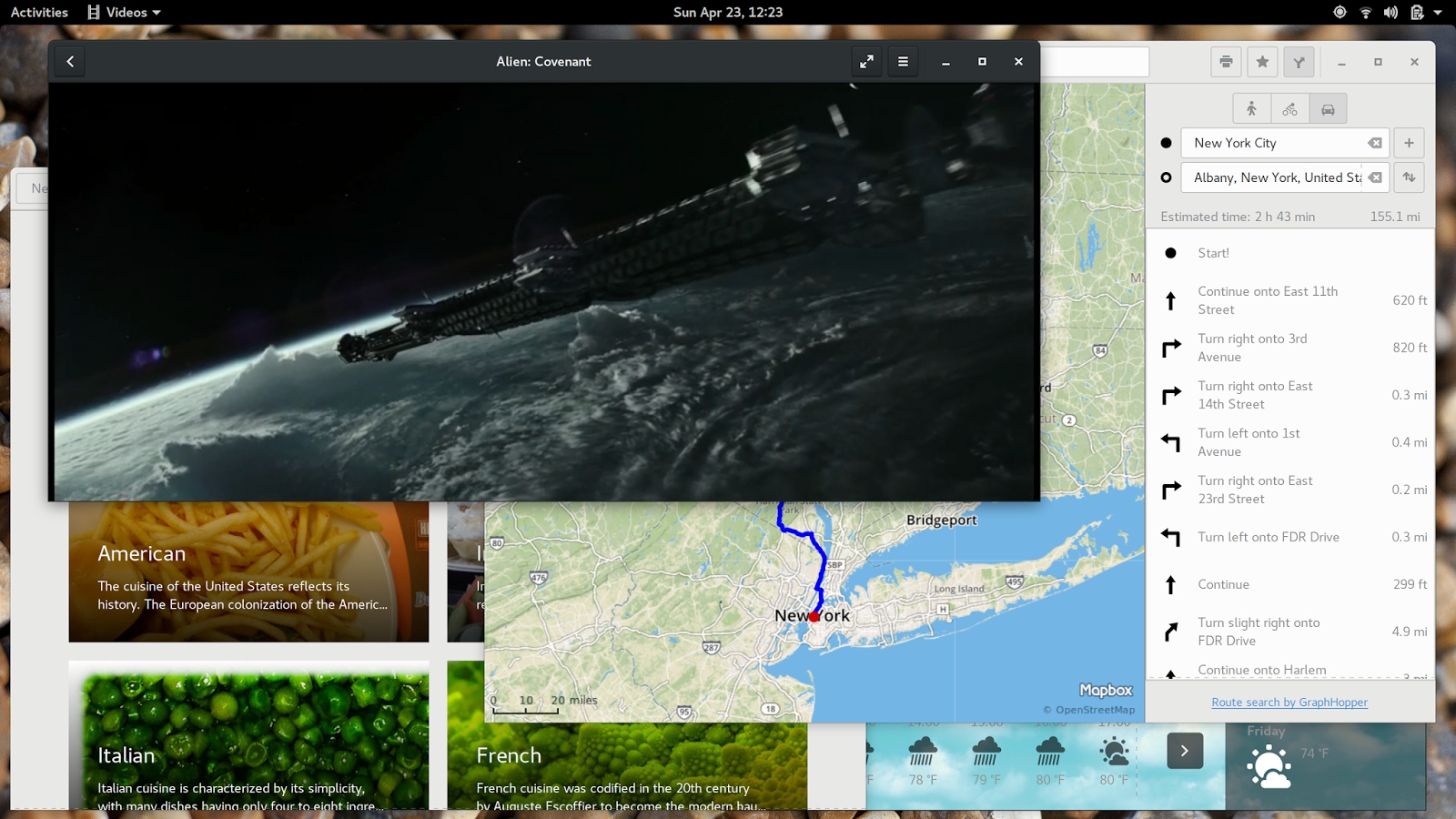
Task: Select pedestrian routing mode
Action: (1252, 109)
